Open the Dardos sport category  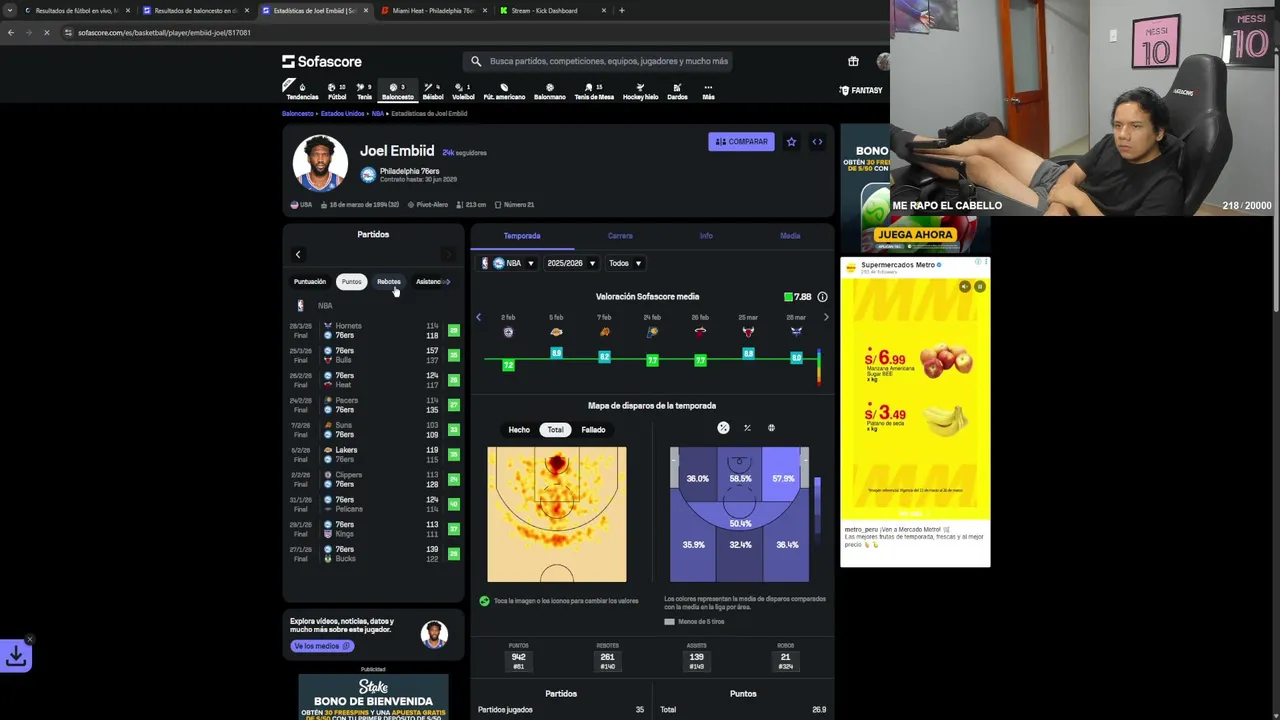tap(677, 91)
